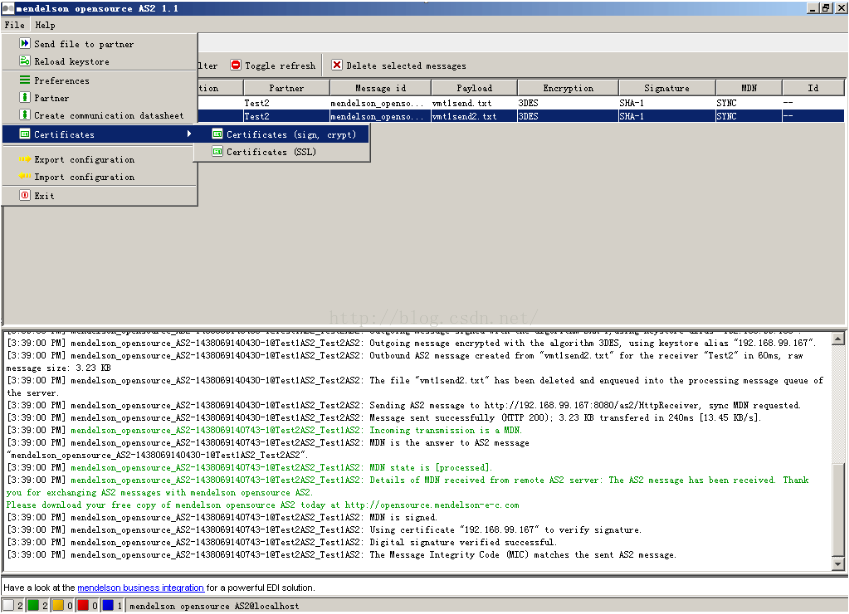Click the Certificates (sign, crypt) icon
Viewport: 849px width, 614px height.
pos(217,134)
